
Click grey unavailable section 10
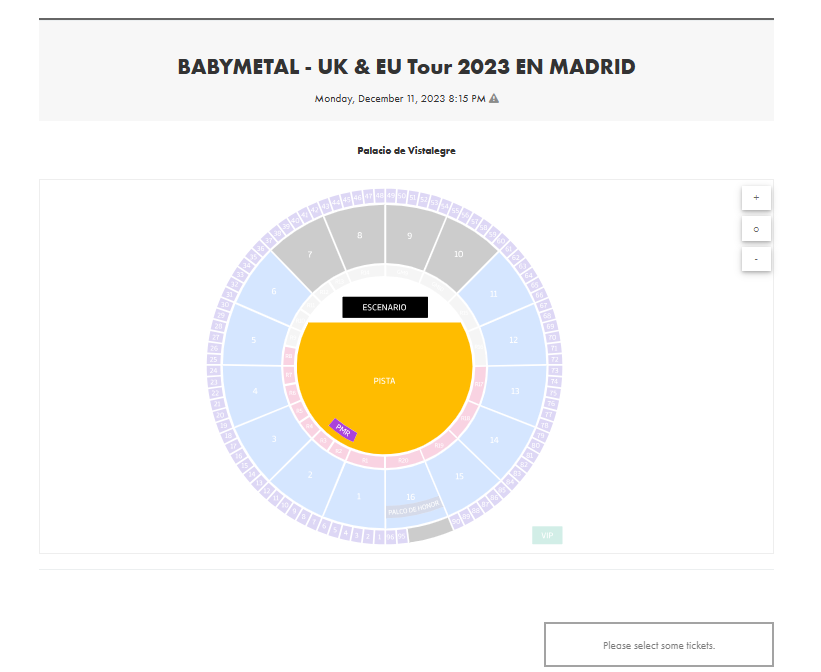tap(461, 254)
